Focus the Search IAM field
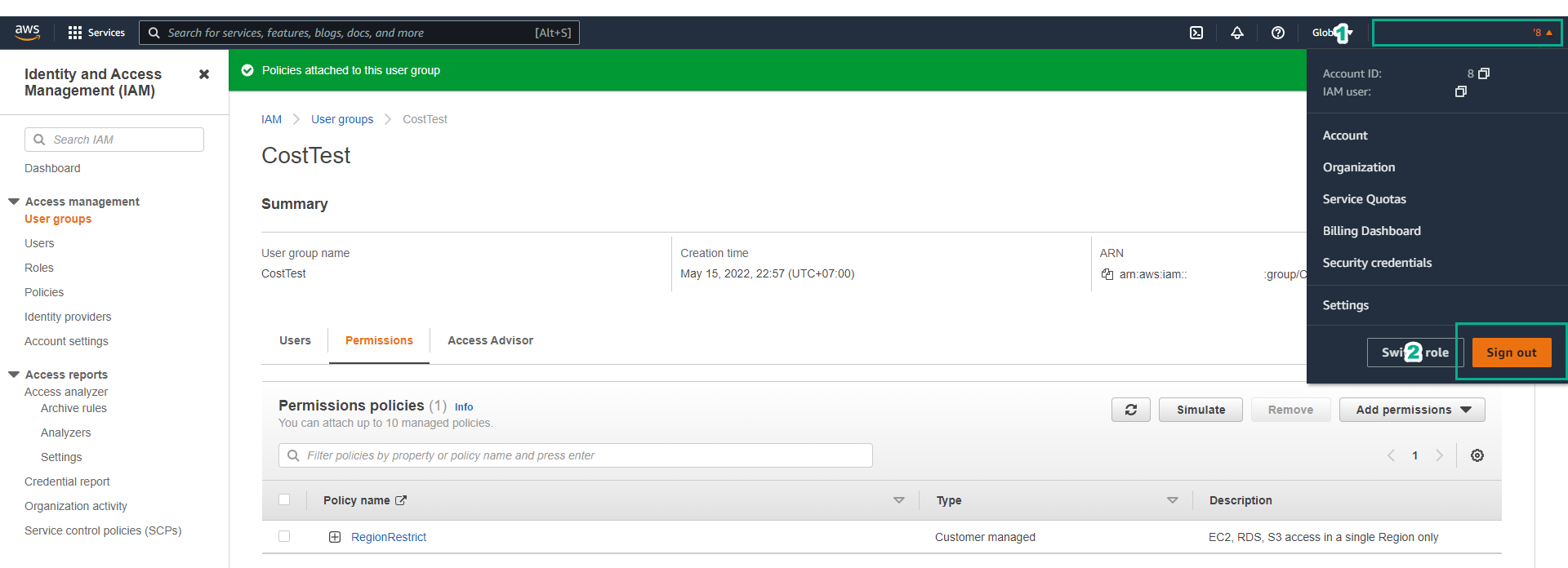1568x568 pixels. (114, 140)
